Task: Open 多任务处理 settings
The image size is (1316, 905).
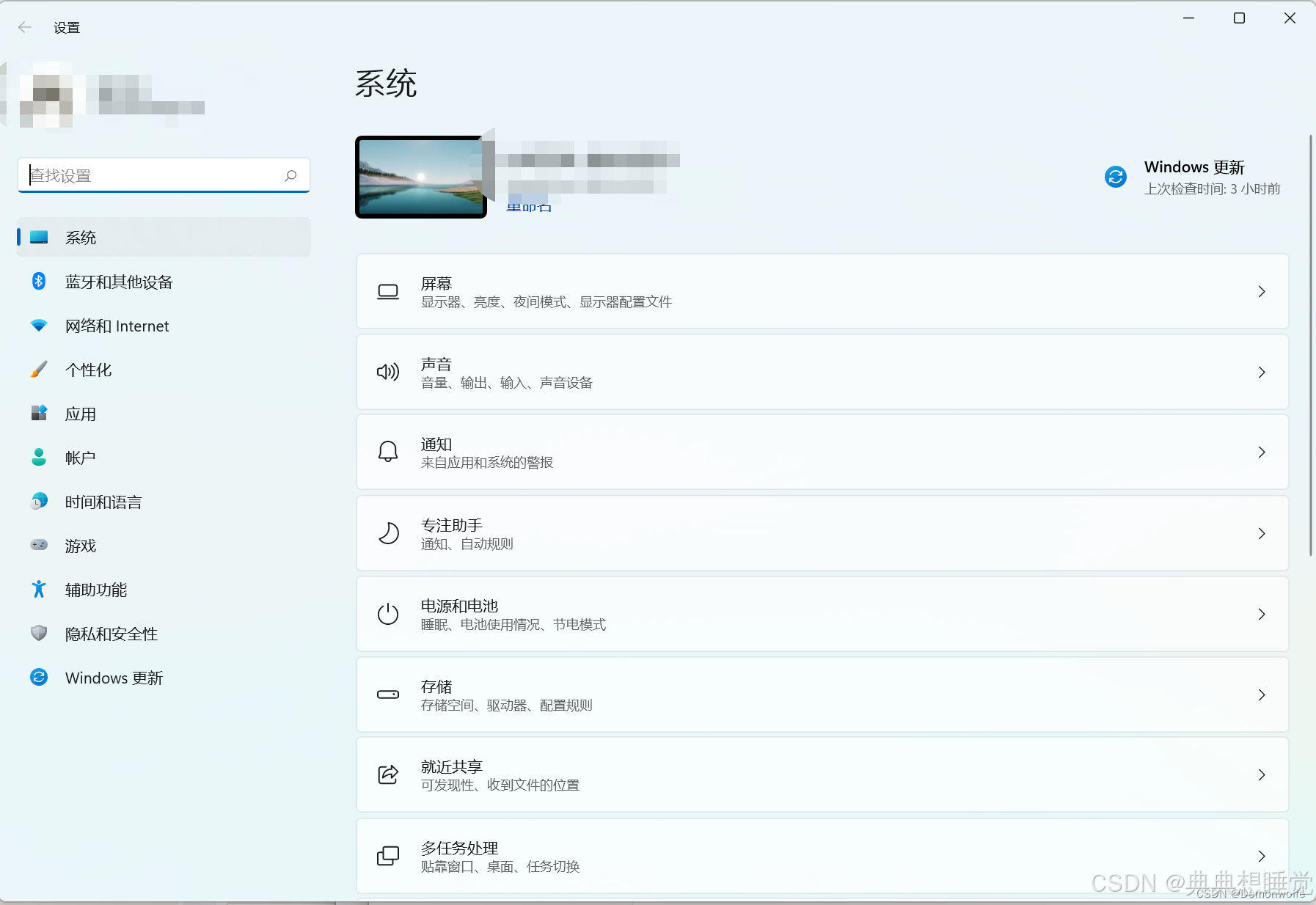Action: point(822,856)
